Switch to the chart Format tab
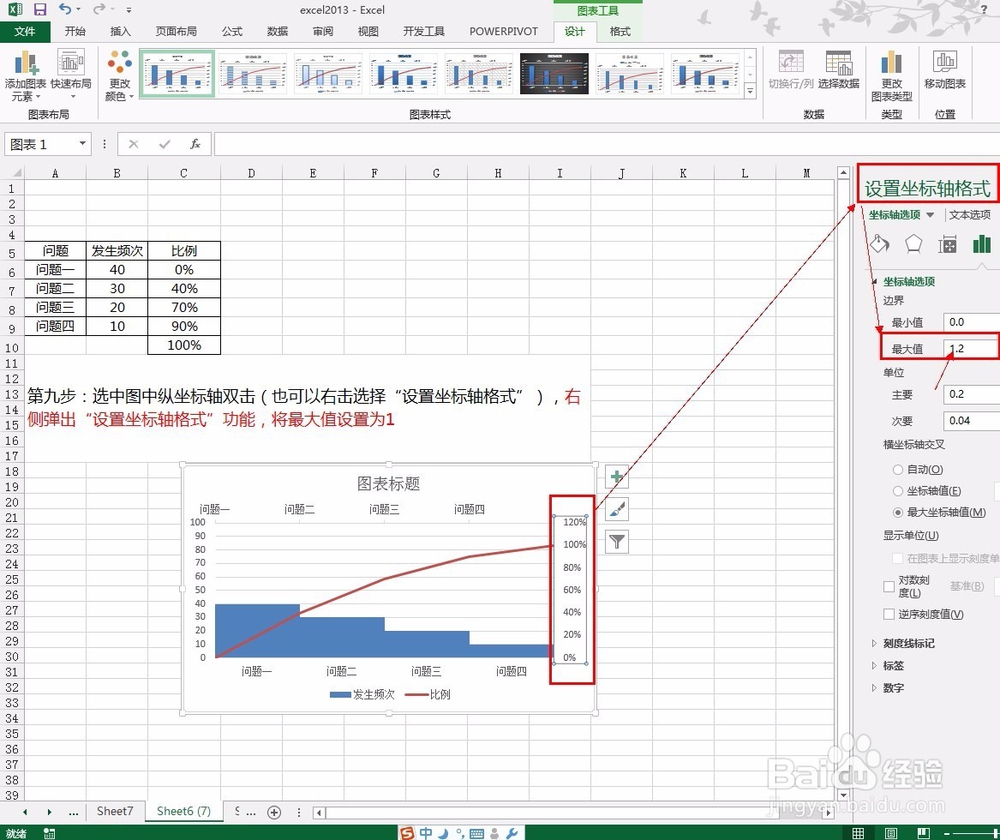1000x840 pixels. [x=620, y=31]
